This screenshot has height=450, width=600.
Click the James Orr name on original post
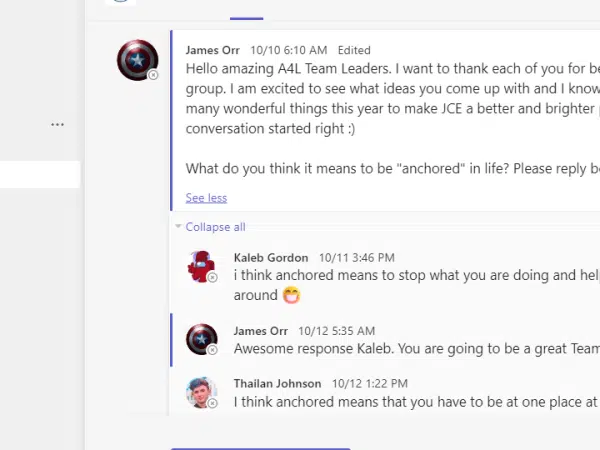(211, 50)
